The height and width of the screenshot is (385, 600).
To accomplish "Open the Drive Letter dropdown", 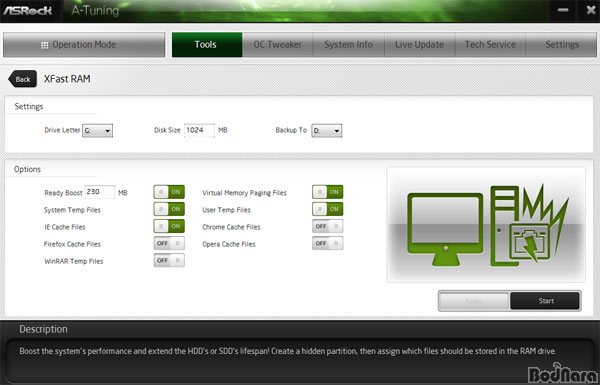I will coord(98,131).
